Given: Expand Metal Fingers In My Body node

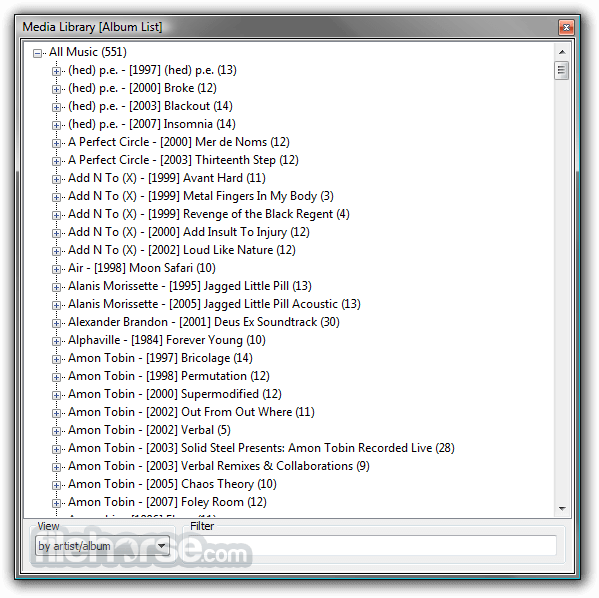Looking at the screenshot, I should pyautogui.click(x=56, y=197).
